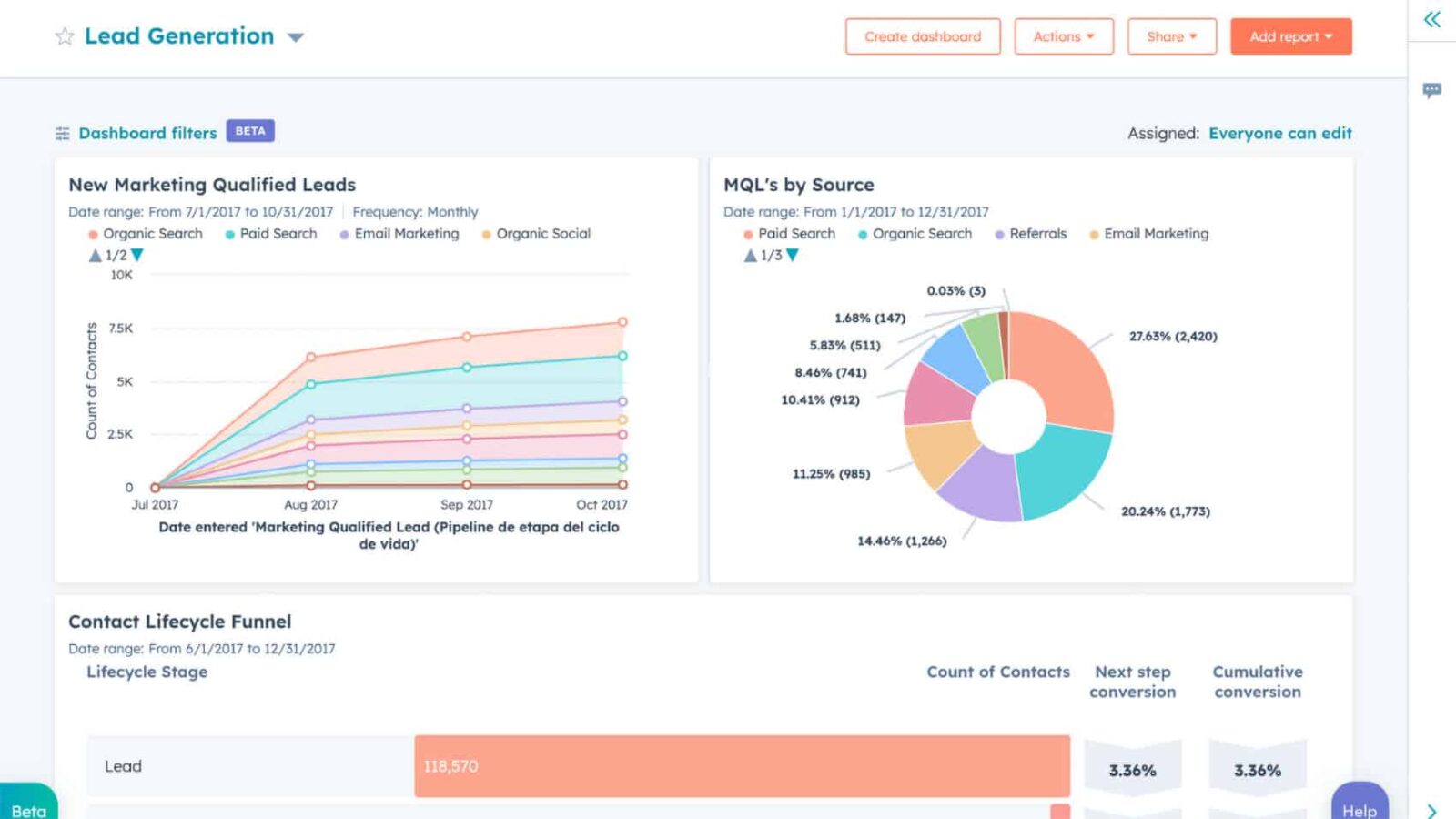
Task: Click the Lead lifecycle stage row label
Action: tap(123, 766)
